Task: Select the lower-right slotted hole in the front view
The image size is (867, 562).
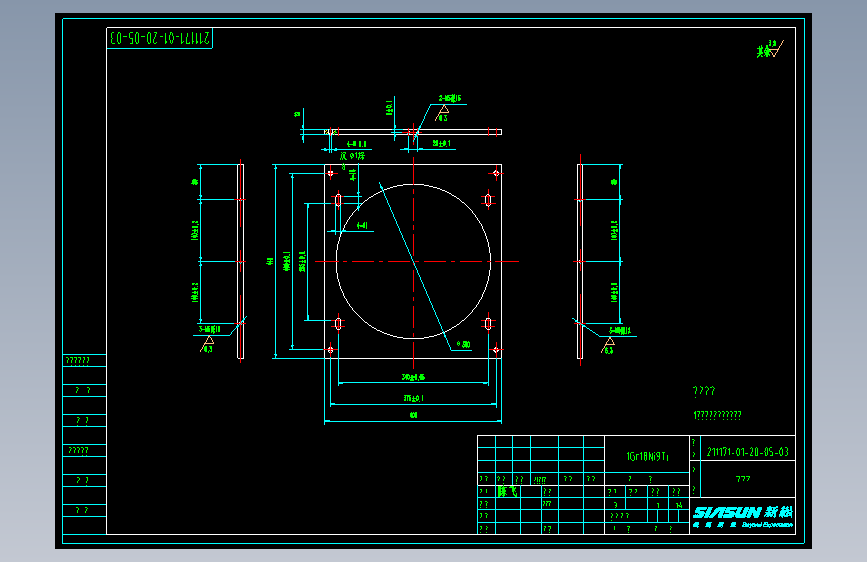Action: (x=488, y=323)
